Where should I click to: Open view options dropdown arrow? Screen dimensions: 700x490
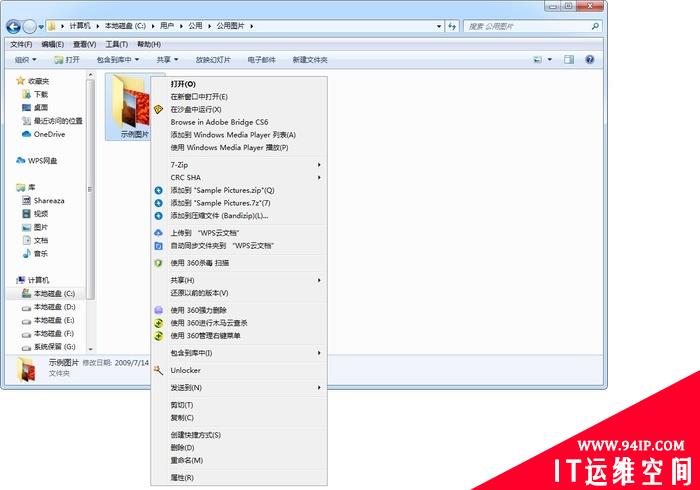pyautogui.click(x=550, y=59)
